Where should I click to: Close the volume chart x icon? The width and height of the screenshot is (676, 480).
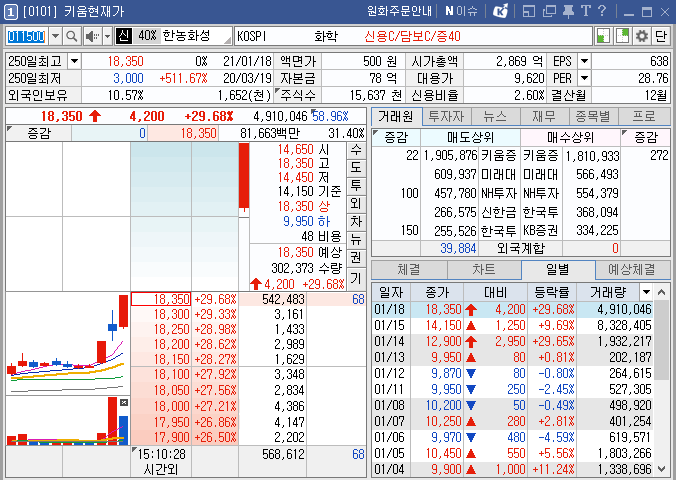point(124,402)
